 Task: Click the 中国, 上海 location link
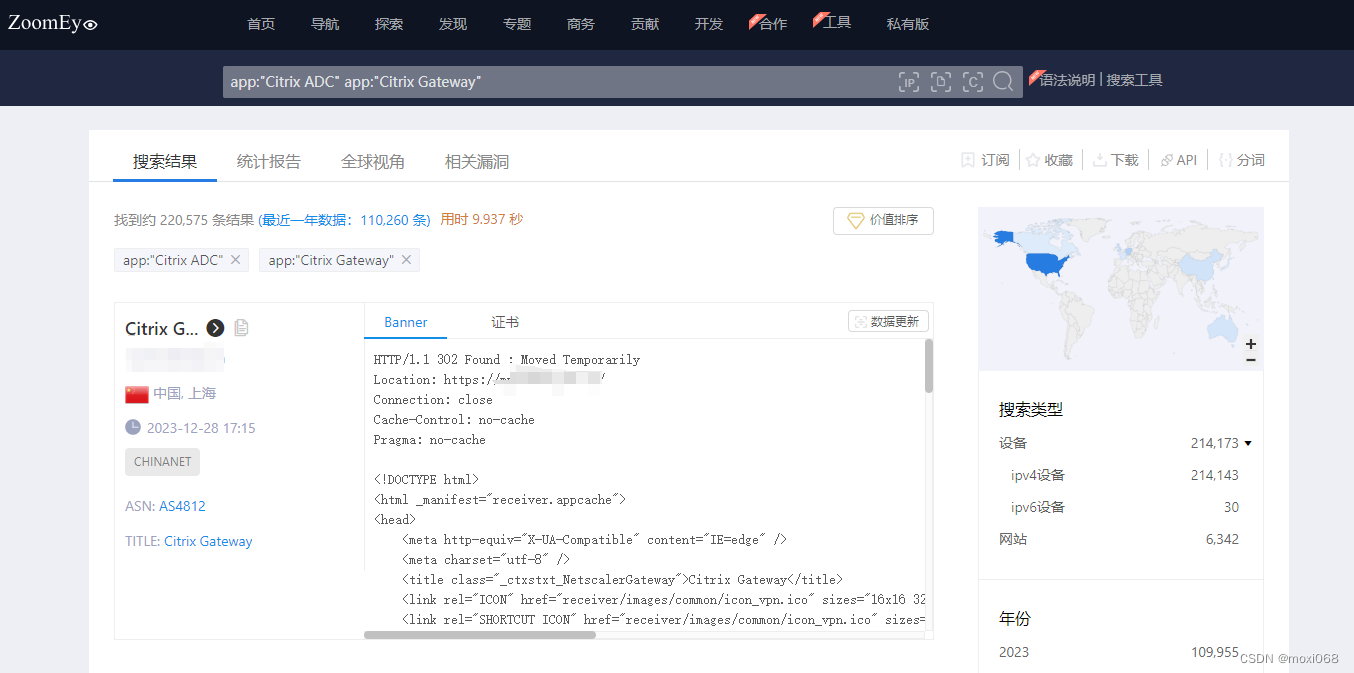[x=185, y=394]
